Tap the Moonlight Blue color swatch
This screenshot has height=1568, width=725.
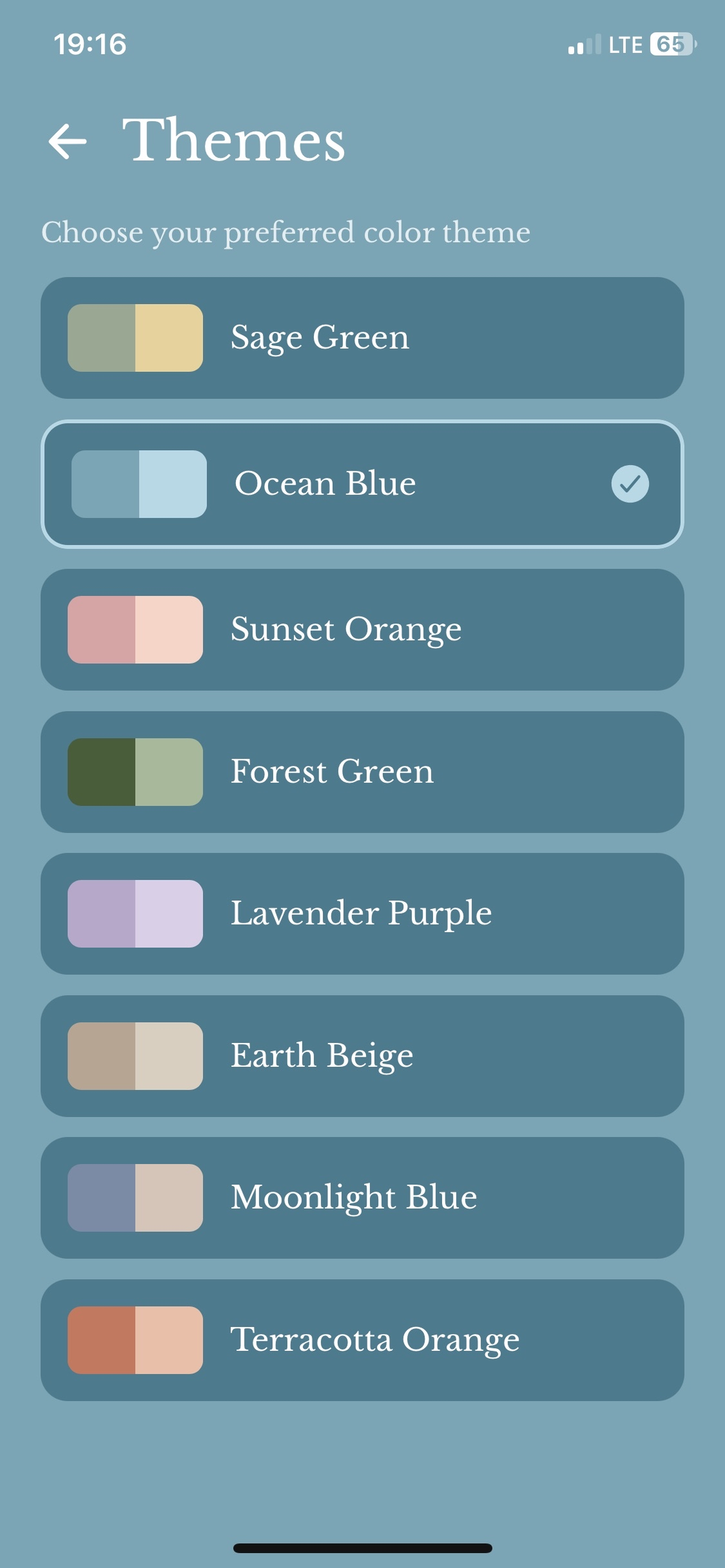(x=135, y=1198)
